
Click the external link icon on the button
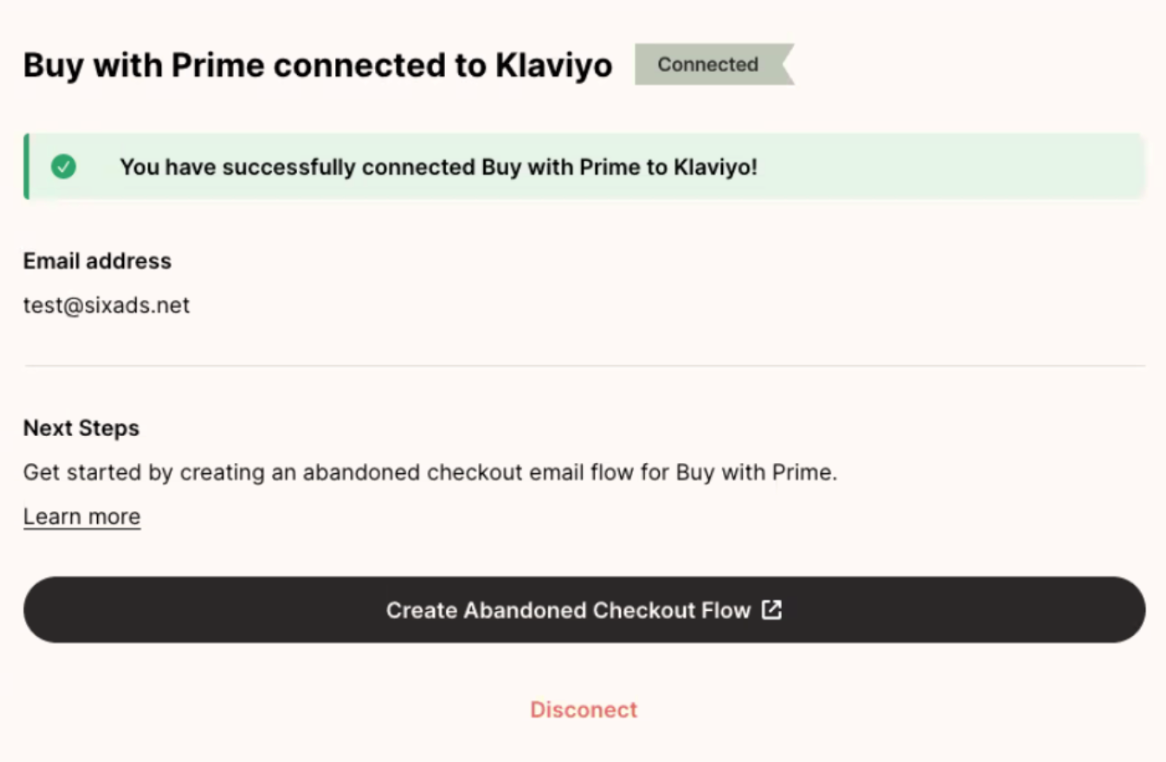[x=772, y=610]
